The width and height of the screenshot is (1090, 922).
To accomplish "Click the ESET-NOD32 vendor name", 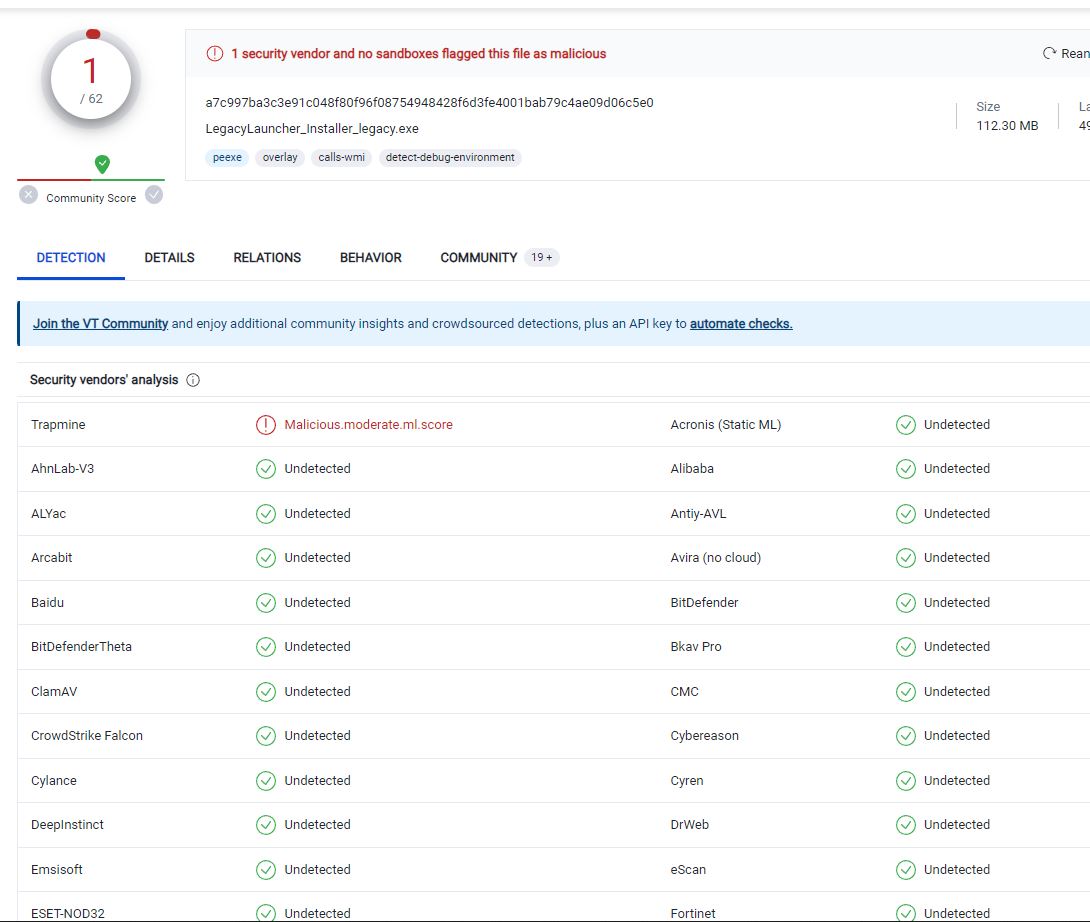I will [x=68, y=914].
